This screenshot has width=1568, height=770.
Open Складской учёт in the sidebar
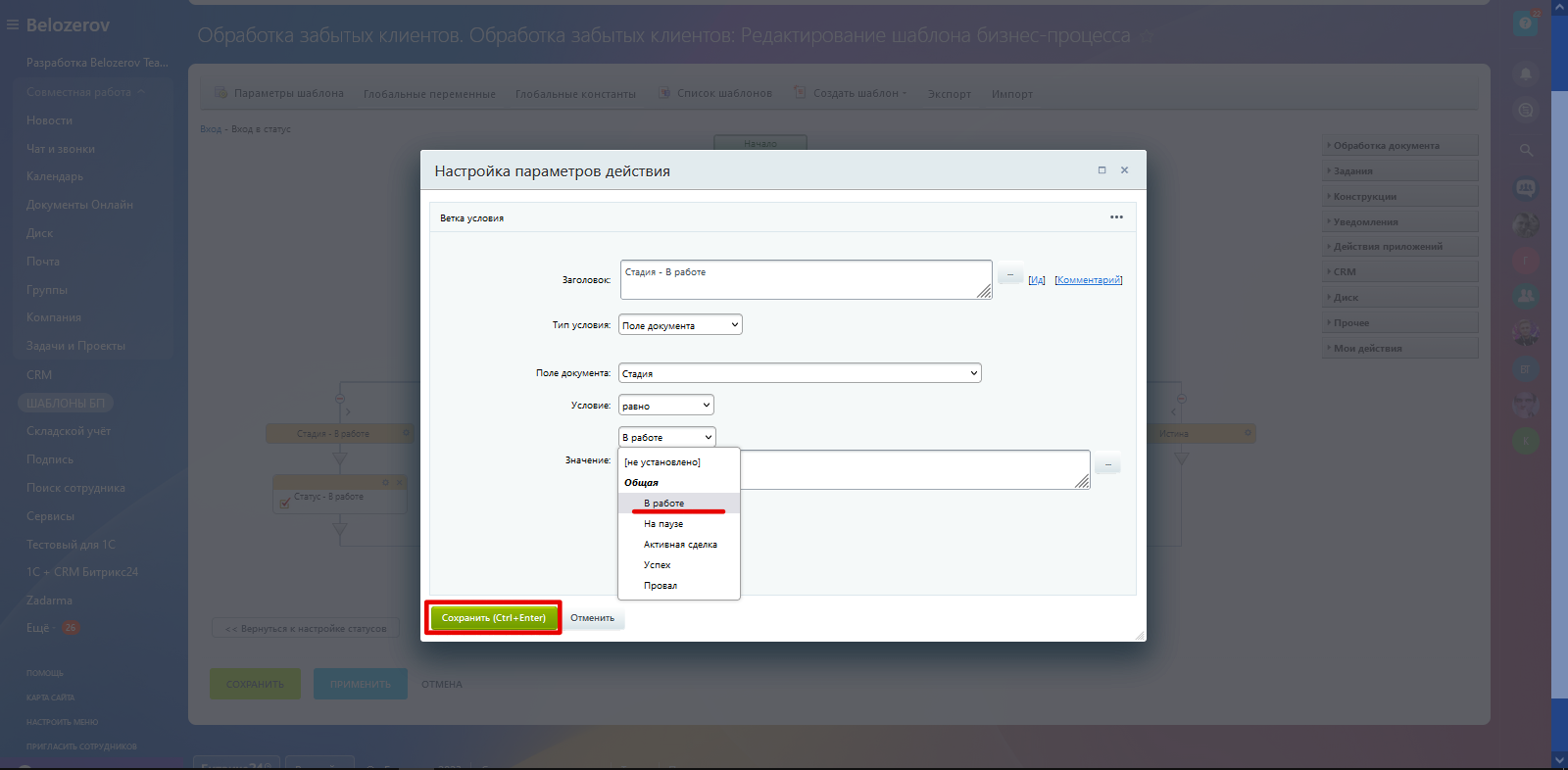pyautogui.click(x=69, y=431)
